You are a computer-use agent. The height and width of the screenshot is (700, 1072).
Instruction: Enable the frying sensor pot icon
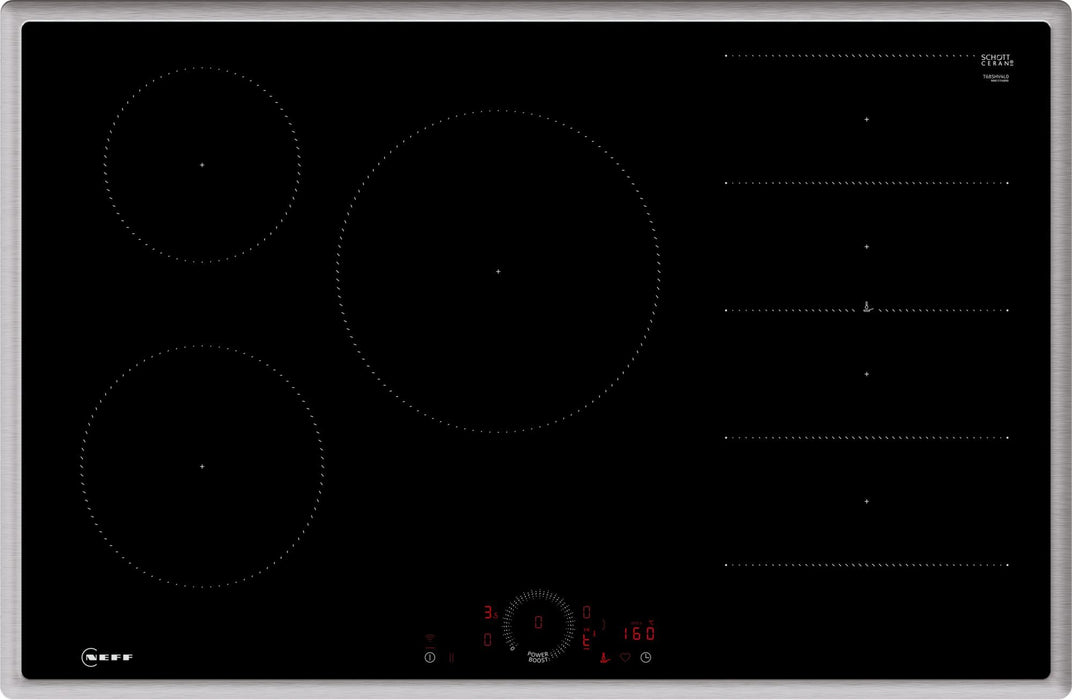coord(605,657)
